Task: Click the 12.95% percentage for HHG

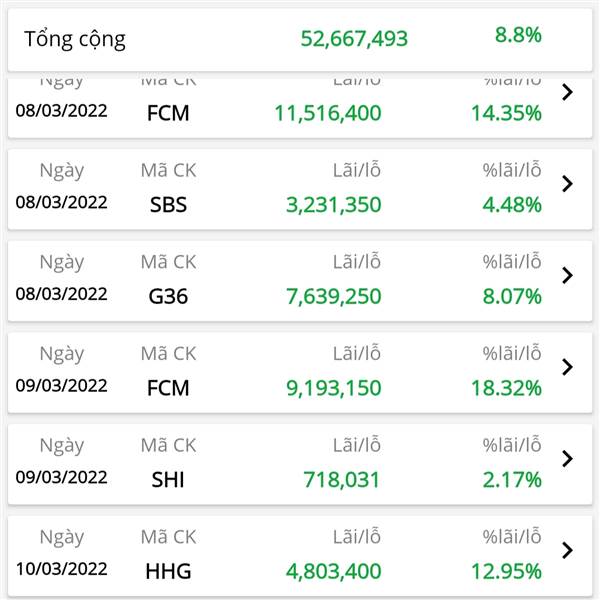Action: point(506,571)
